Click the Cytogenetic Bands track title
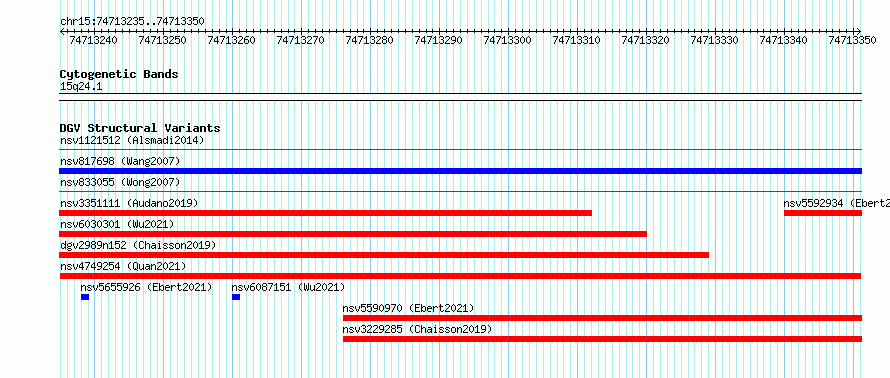 [x=119, y=74]
